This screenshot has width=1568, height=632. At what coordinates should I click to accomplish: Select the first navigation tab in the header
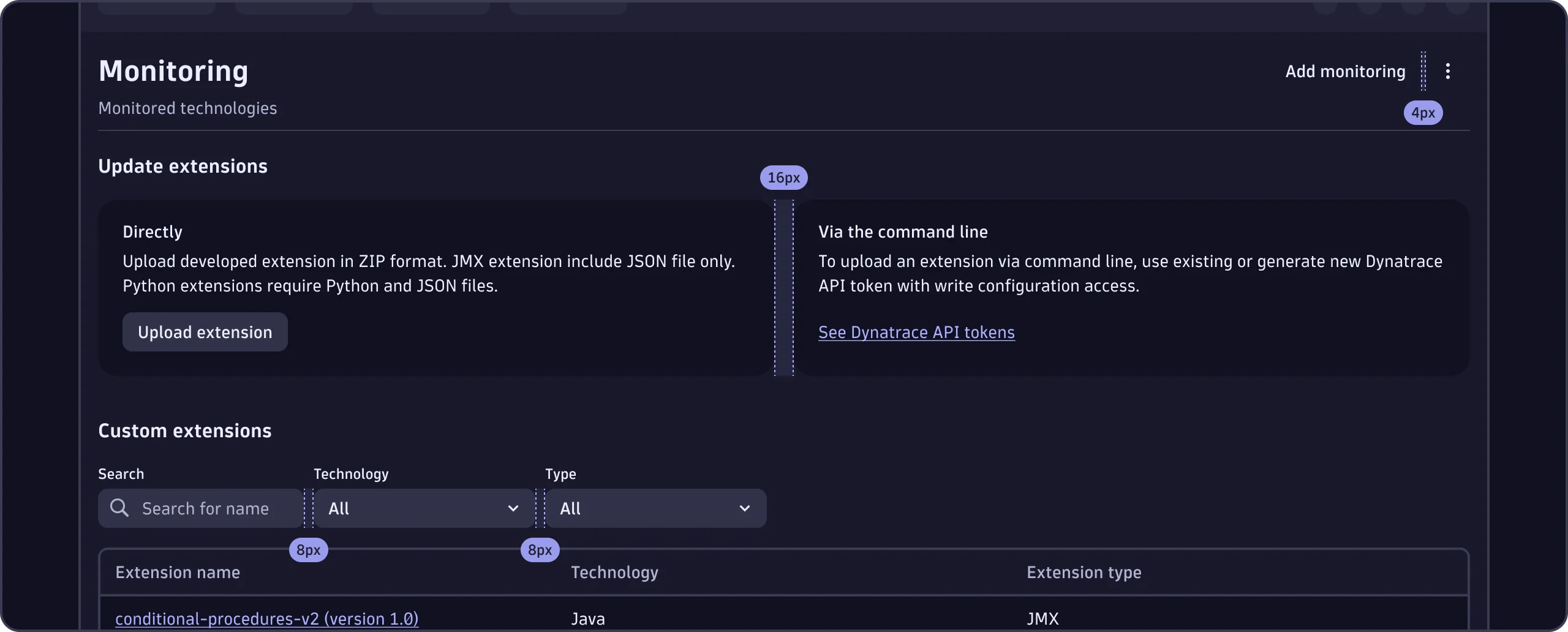point(156,6)
